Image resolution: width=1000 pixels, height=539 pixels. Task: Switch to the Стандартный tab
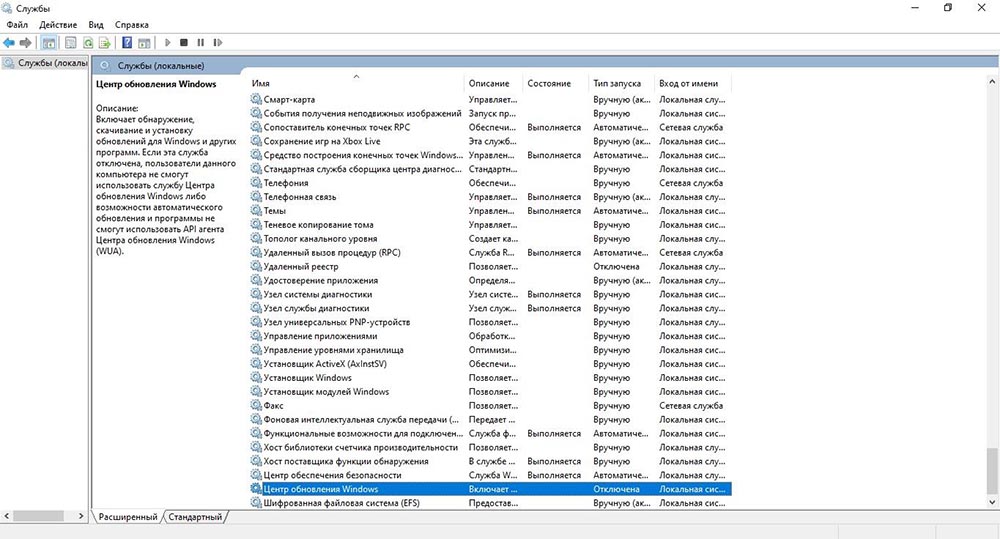coord(195,517)
